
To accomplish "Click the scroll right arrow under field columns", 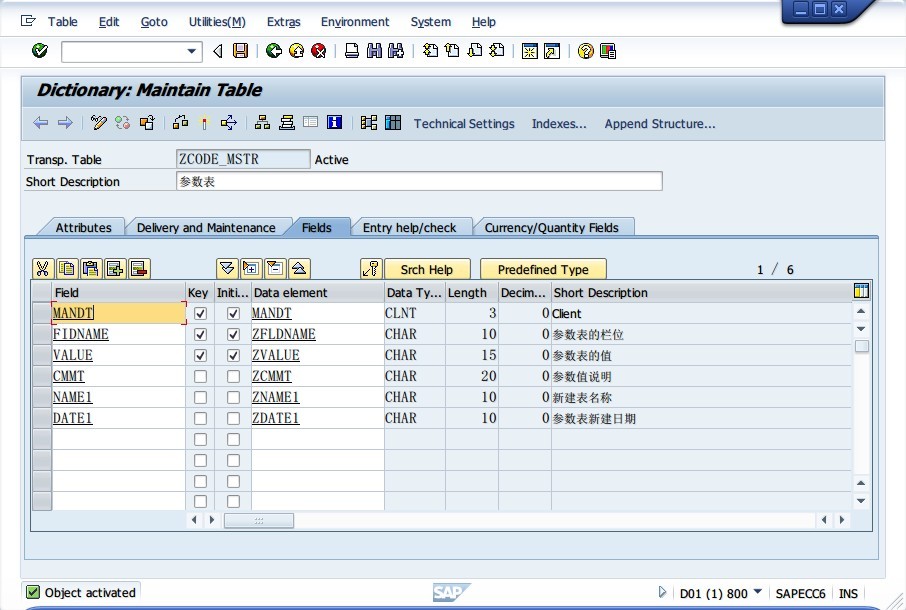I will click(211, 520).
